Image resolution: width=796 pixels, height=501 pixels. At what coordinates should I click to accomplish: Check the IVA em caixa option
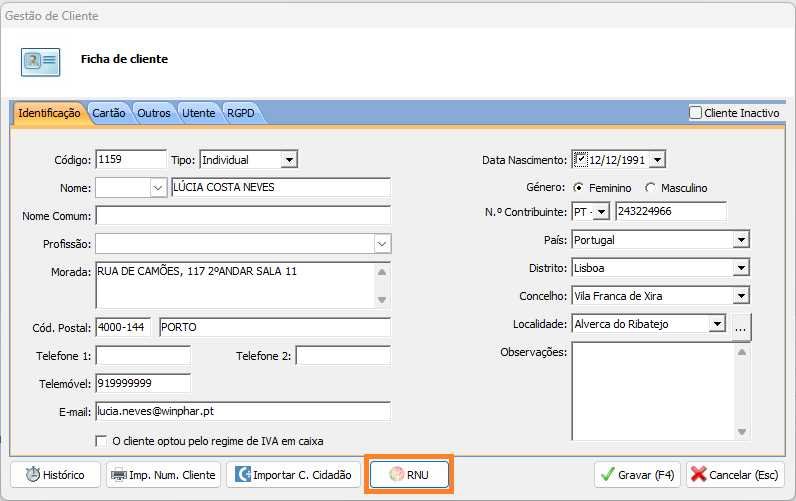pos(101,441)
